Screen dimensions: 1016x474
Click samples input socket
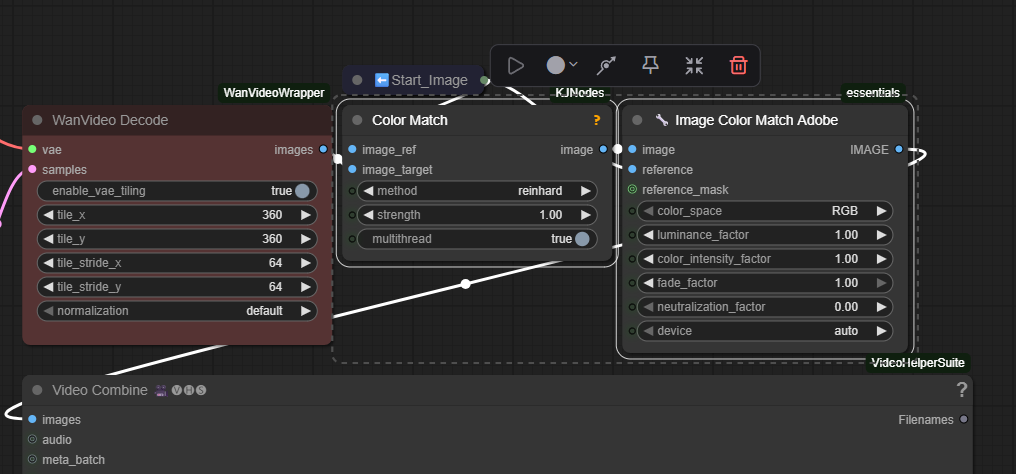click(x=32, y=170)
